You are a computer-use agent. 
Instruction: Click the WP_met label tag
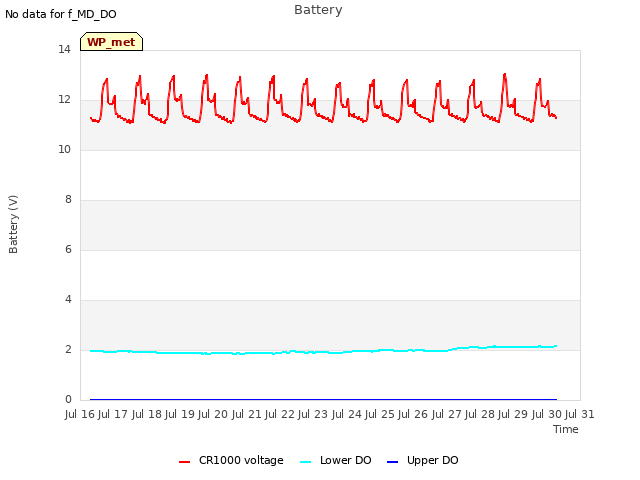(x=111, y=42)
